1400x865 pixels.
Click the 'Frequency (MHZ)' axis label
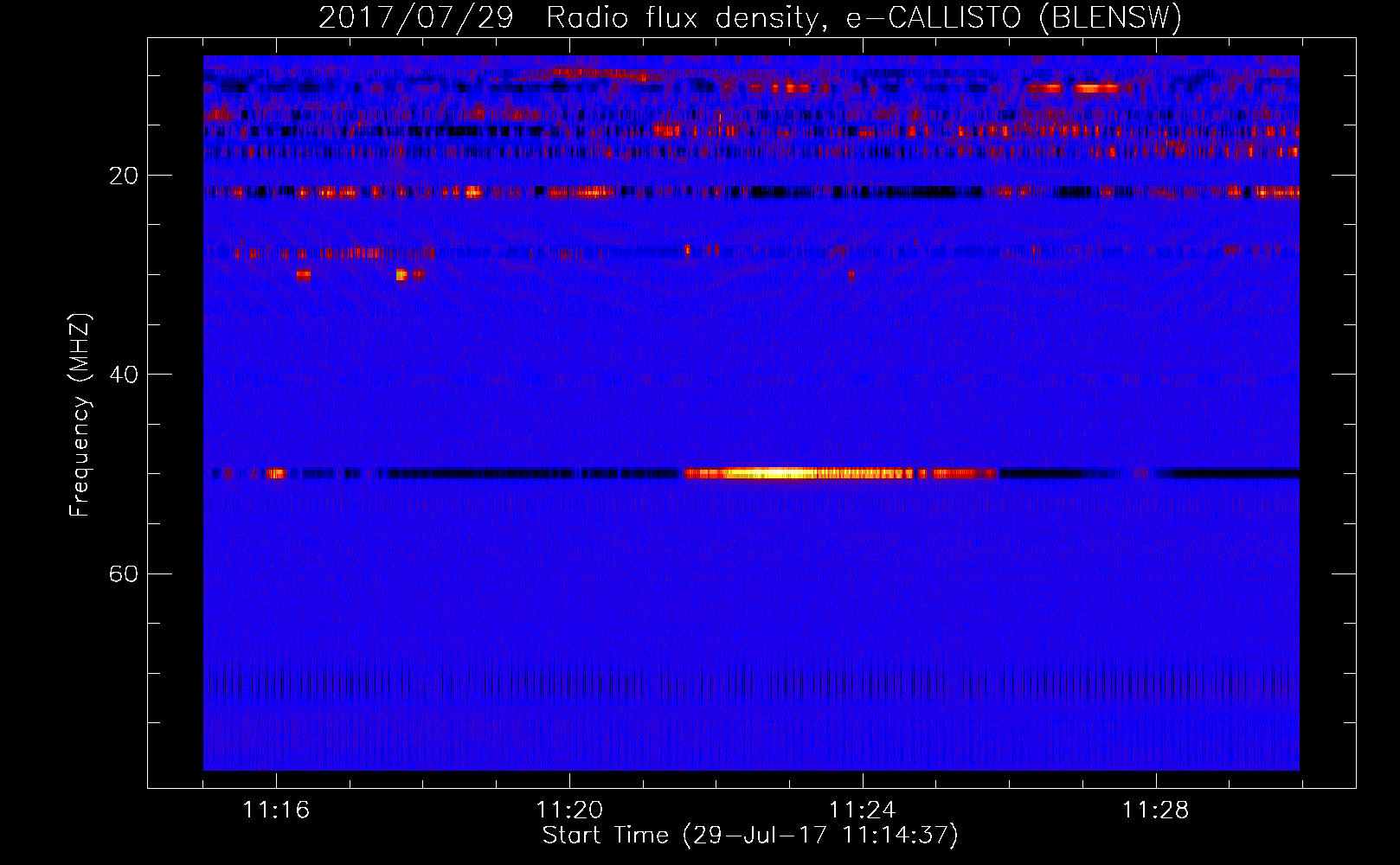[80, 416]
